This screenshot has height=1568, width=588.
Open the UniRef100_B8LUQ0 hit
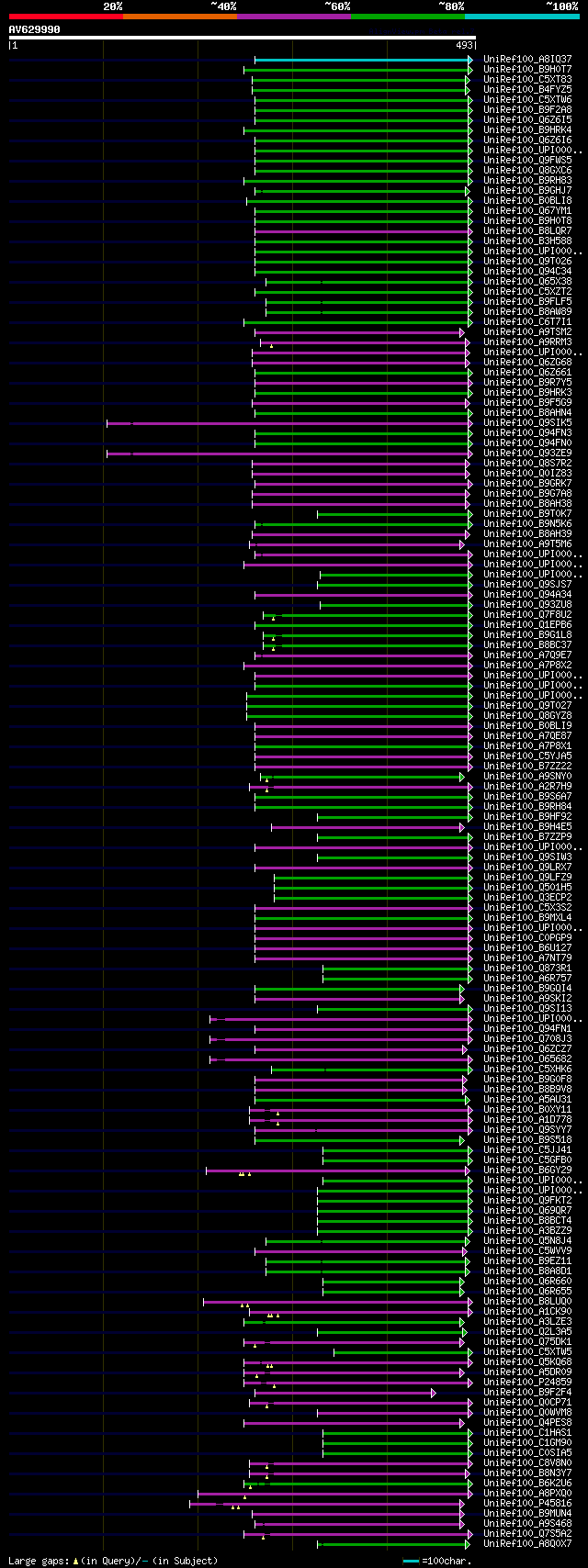tap(527, 1302)
